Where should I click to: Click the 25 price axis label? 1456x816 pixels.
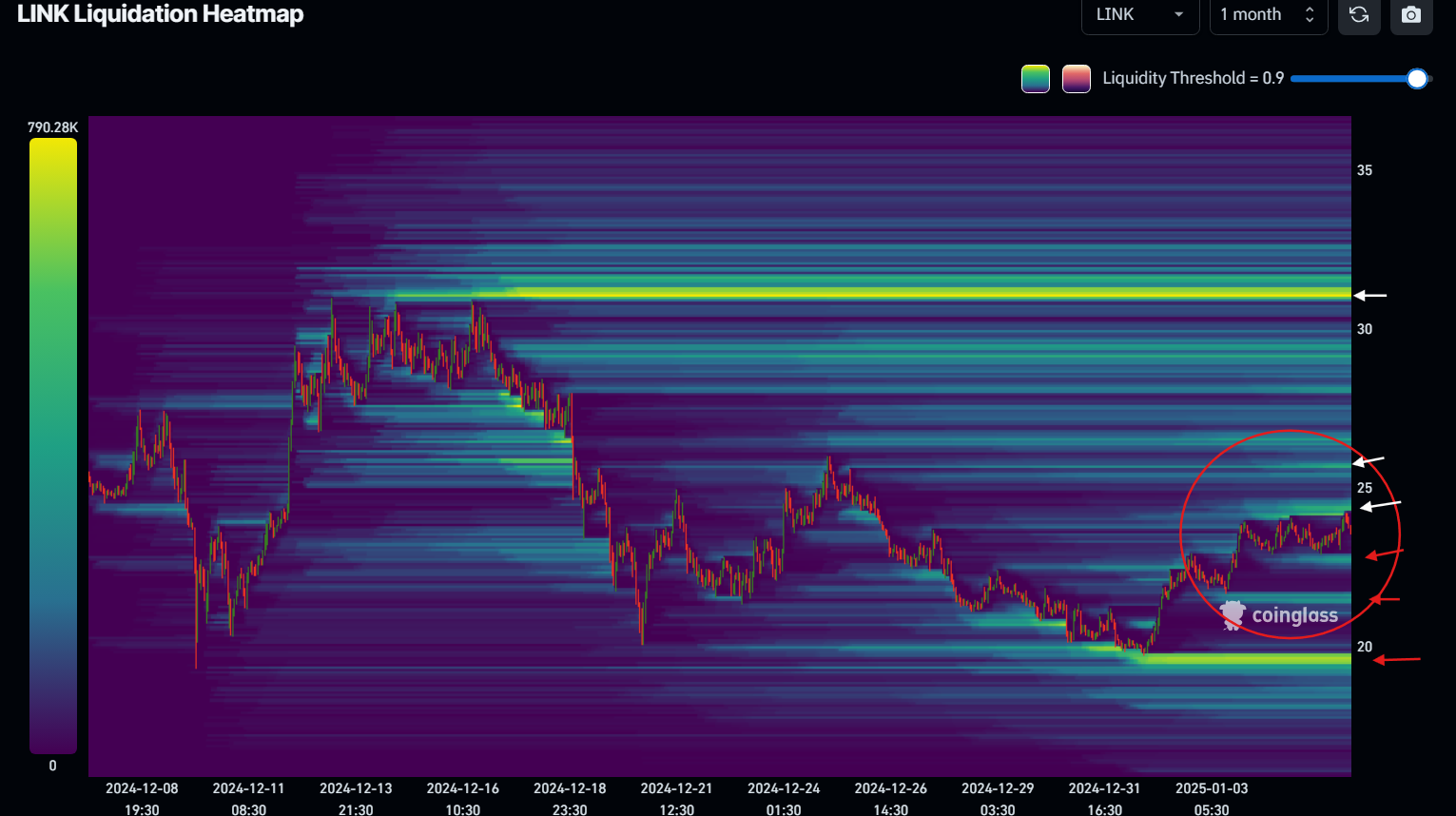point(1365,488)
